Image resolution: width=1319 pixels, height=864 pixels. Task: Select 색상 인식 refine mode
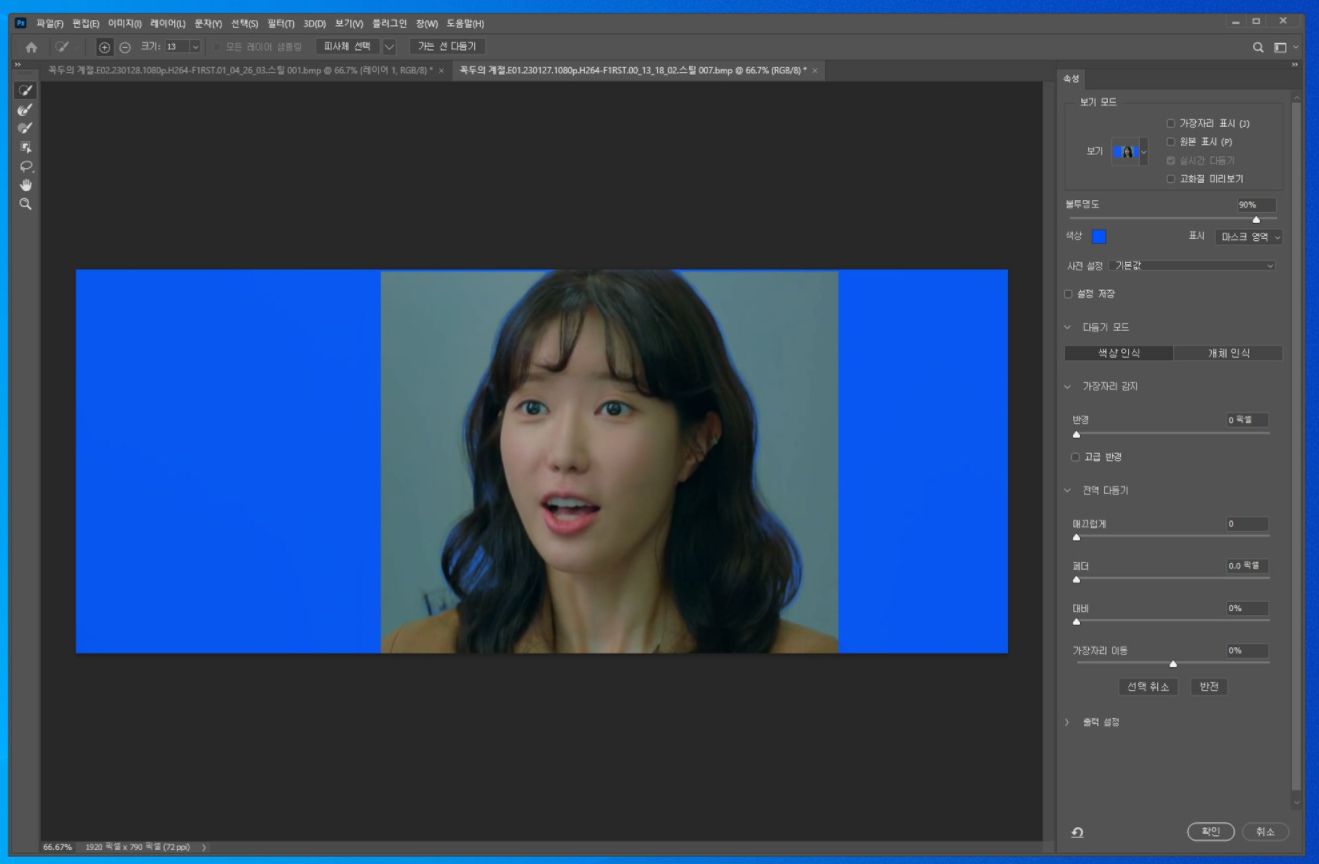pyautogui.click(x=1119, y=353)
